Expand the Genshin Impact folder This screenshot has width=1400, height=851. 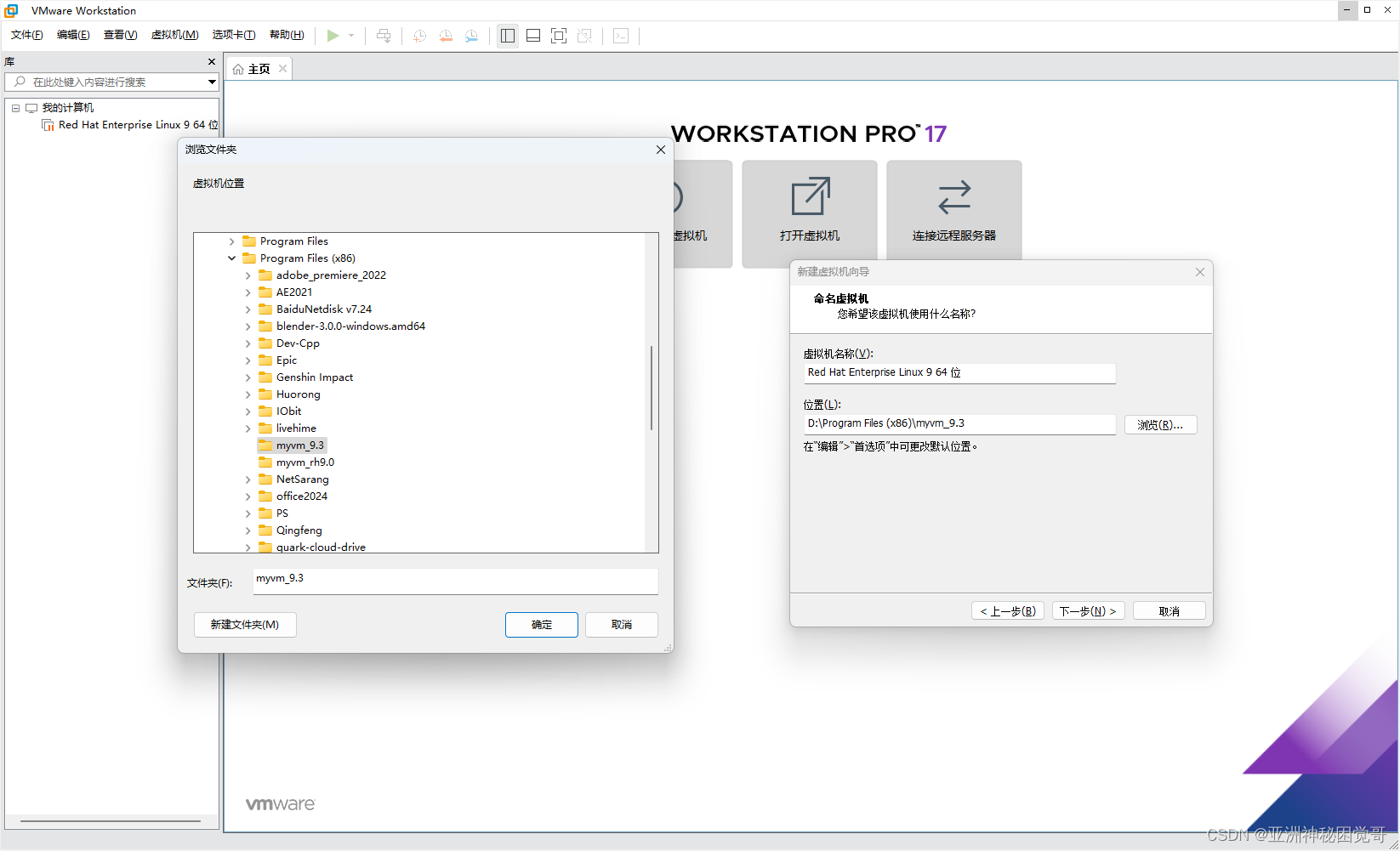point(248,377)
